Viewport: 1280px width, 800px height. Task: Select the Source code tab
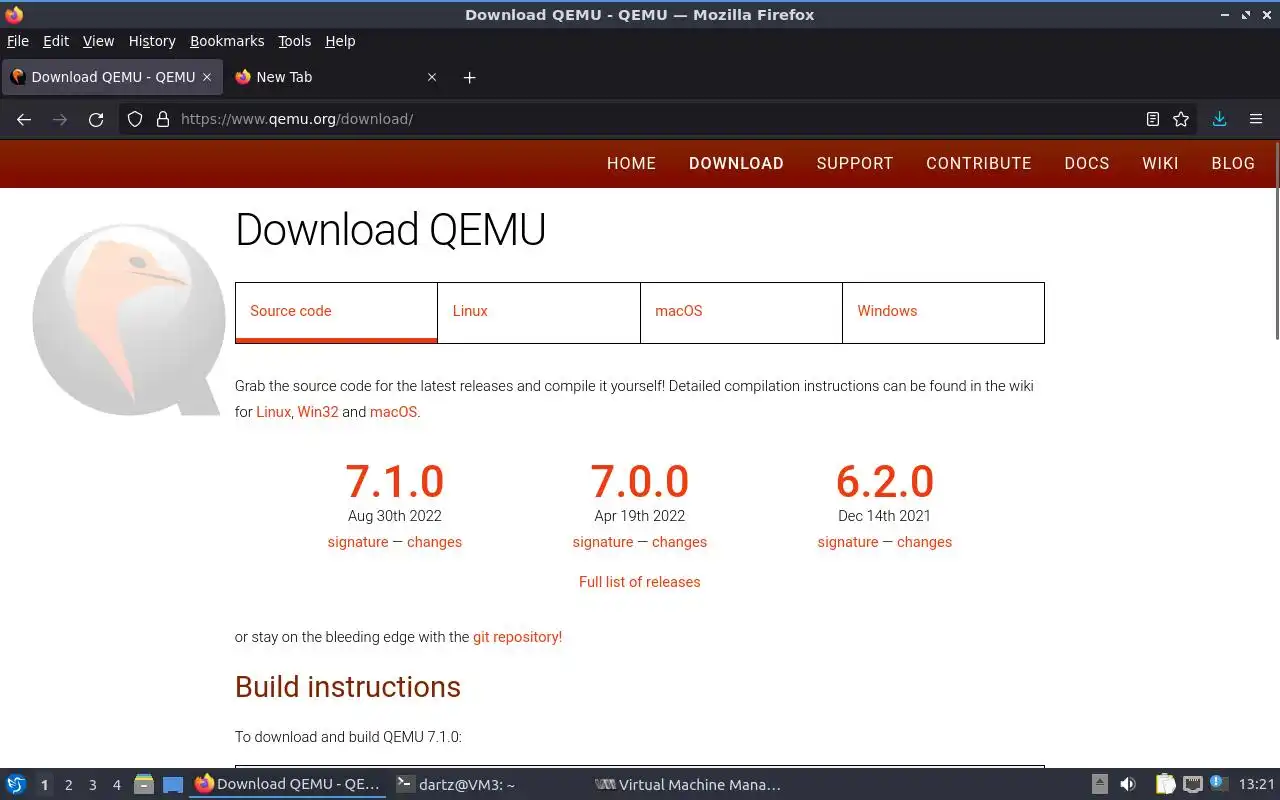click(336, 312)
